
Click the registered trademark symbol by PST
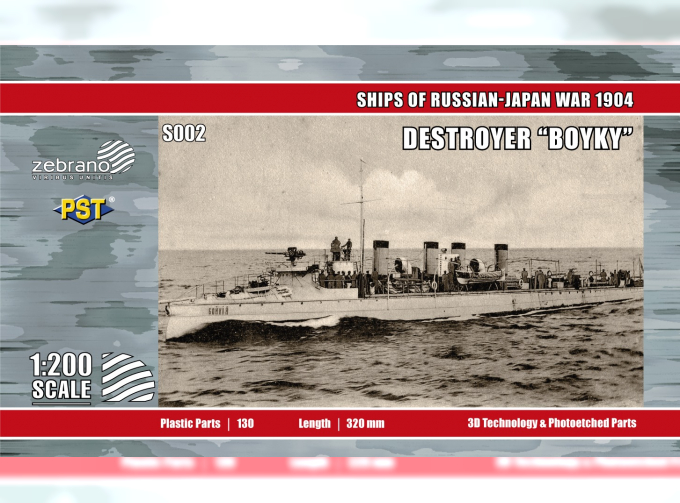pos(111,199)
